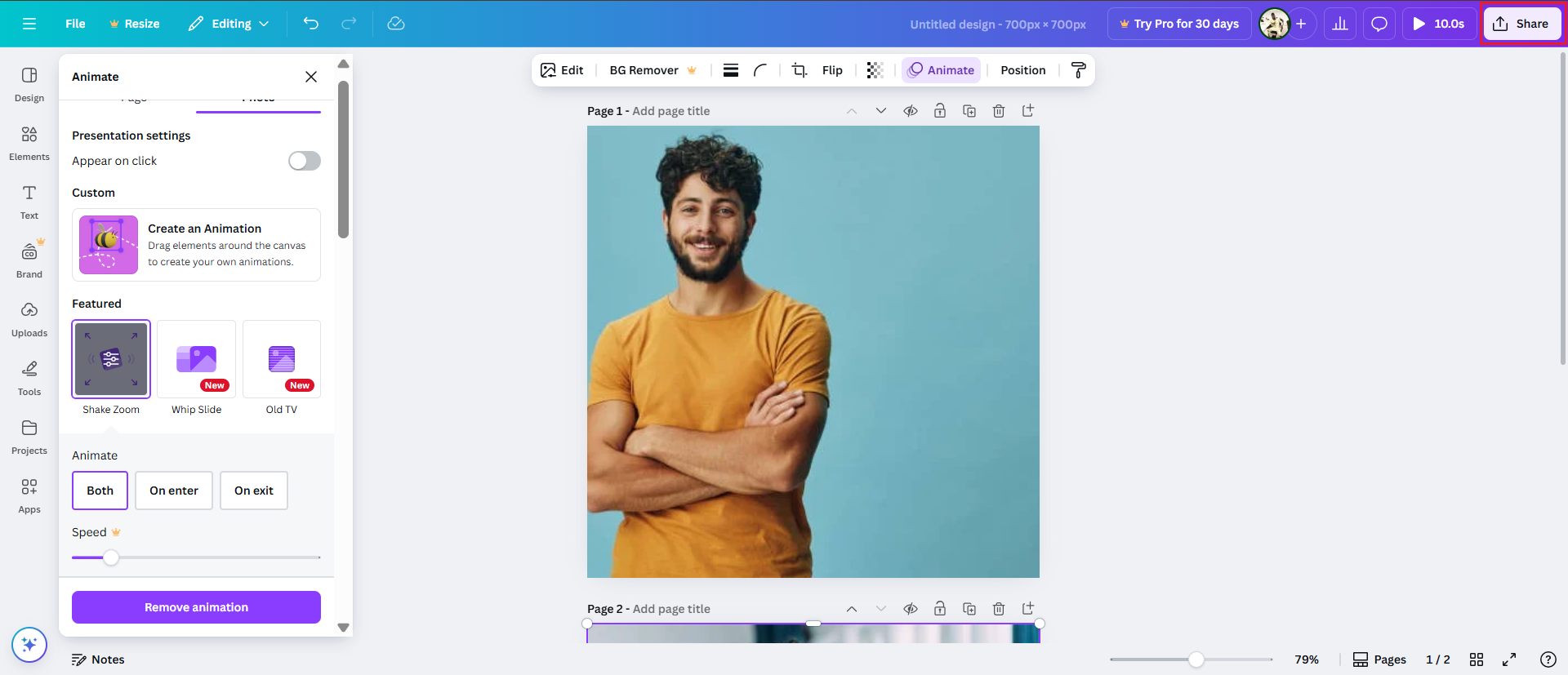Viewport: 1568px width, 675px height.
Task: Delete Page 1 with trash icon
Action: [x=999, y=111]
